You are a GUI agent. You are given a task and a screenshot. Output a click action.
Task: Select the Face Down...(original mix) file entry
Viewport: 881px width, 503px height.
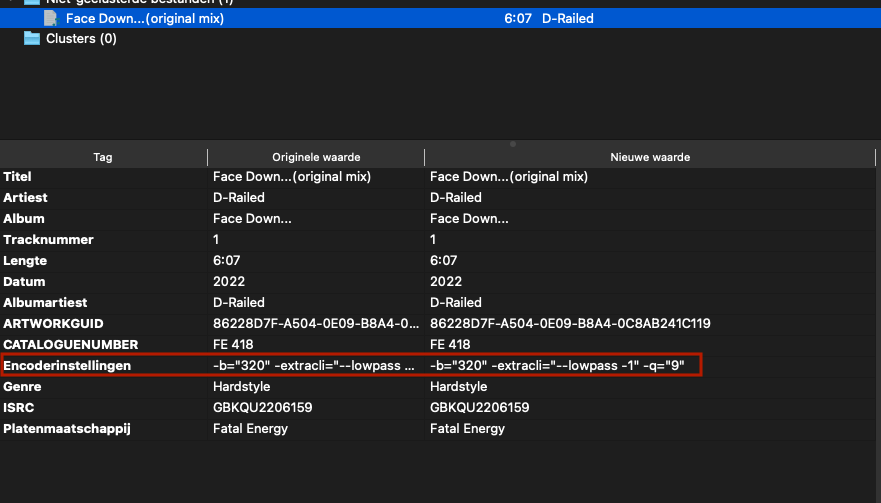(145, 18)
